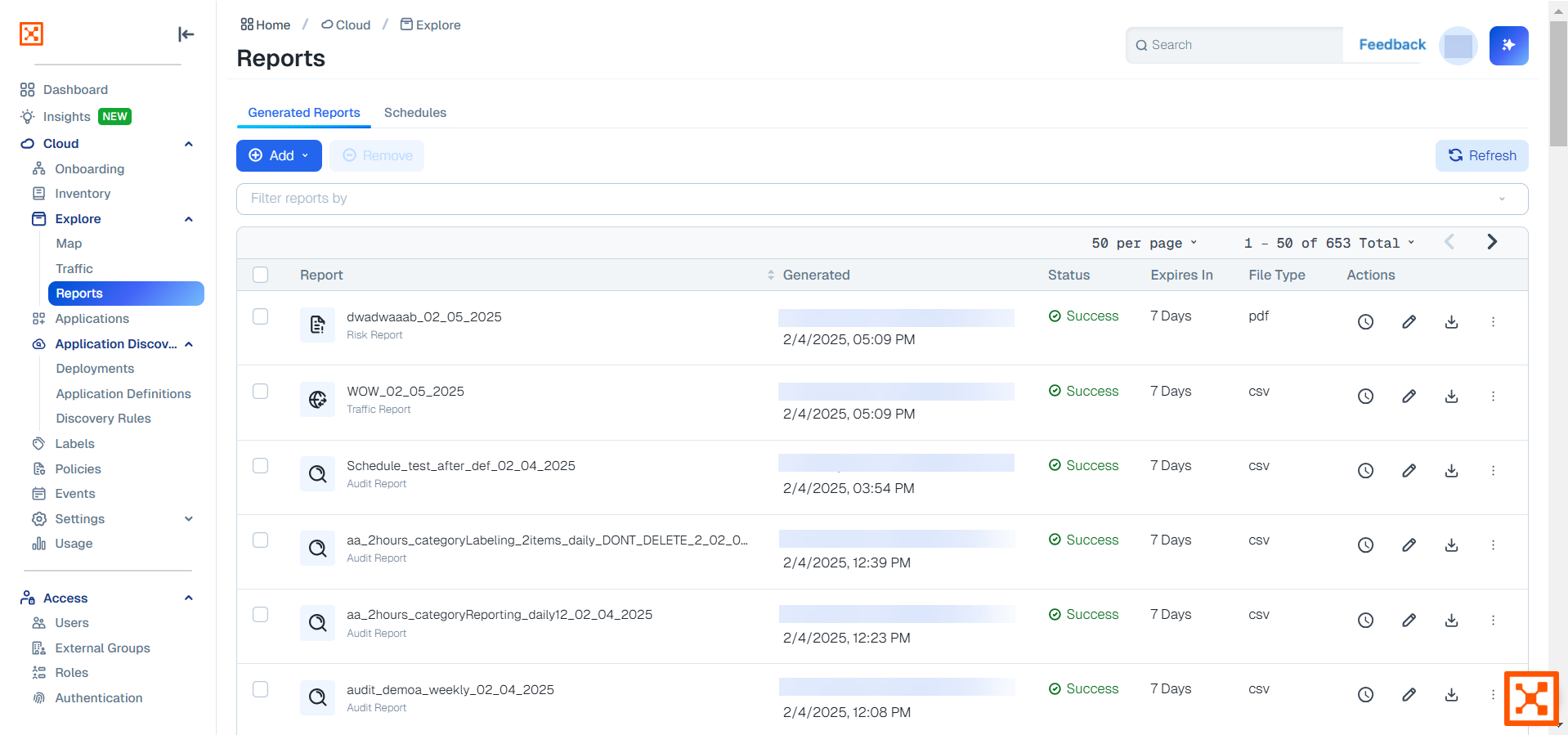
Task: Click the Traffic Report globe icon for WOW_02_05_2025
Action: click(x=317, y=400)
